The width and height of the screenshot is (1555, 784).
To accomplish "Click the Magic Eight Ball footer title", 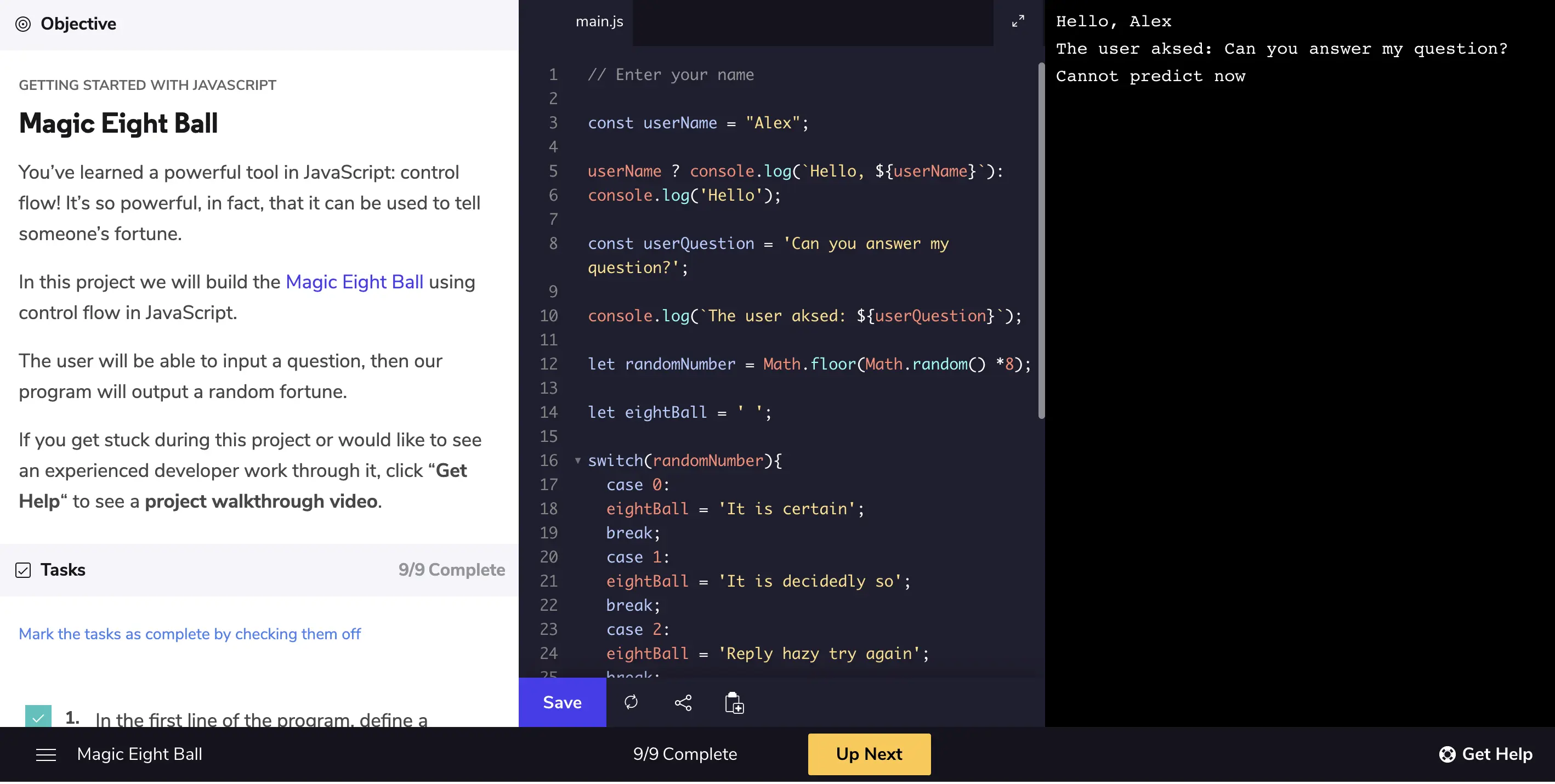I will [x=139, y=754].
